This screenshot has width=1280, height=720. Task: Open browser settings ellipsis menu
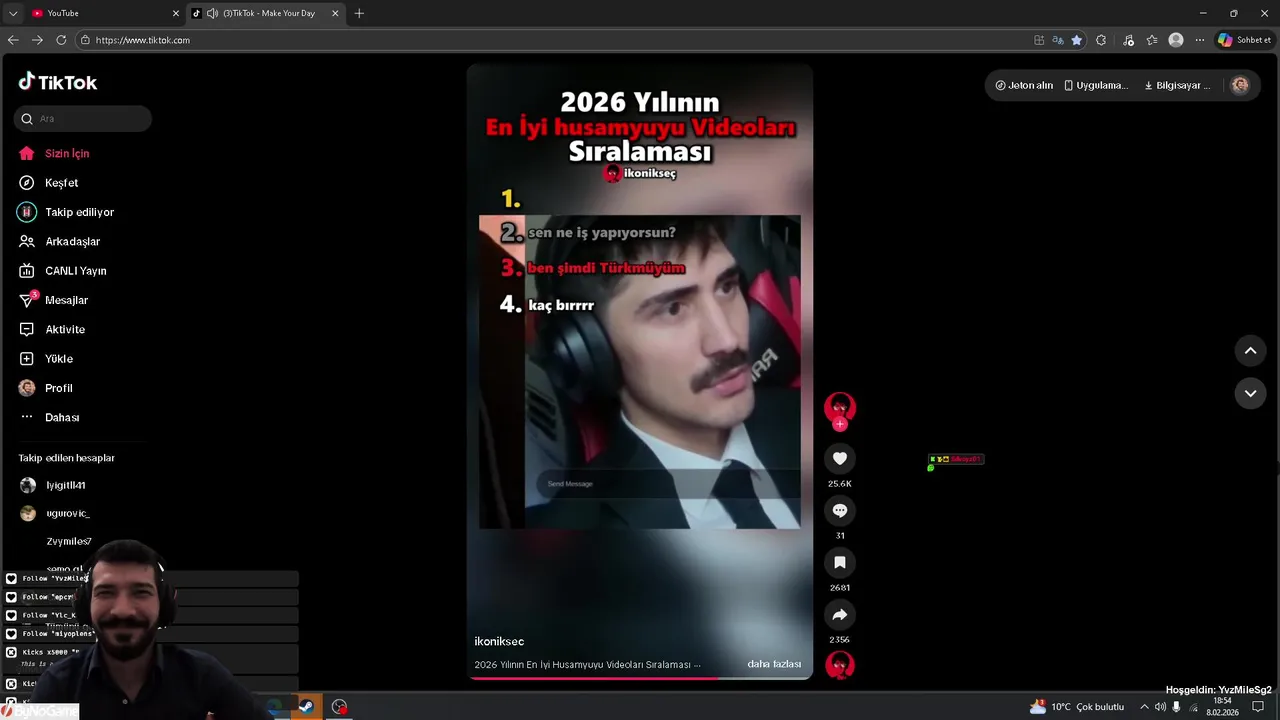pyautogui.click(x=1200, y=40)
